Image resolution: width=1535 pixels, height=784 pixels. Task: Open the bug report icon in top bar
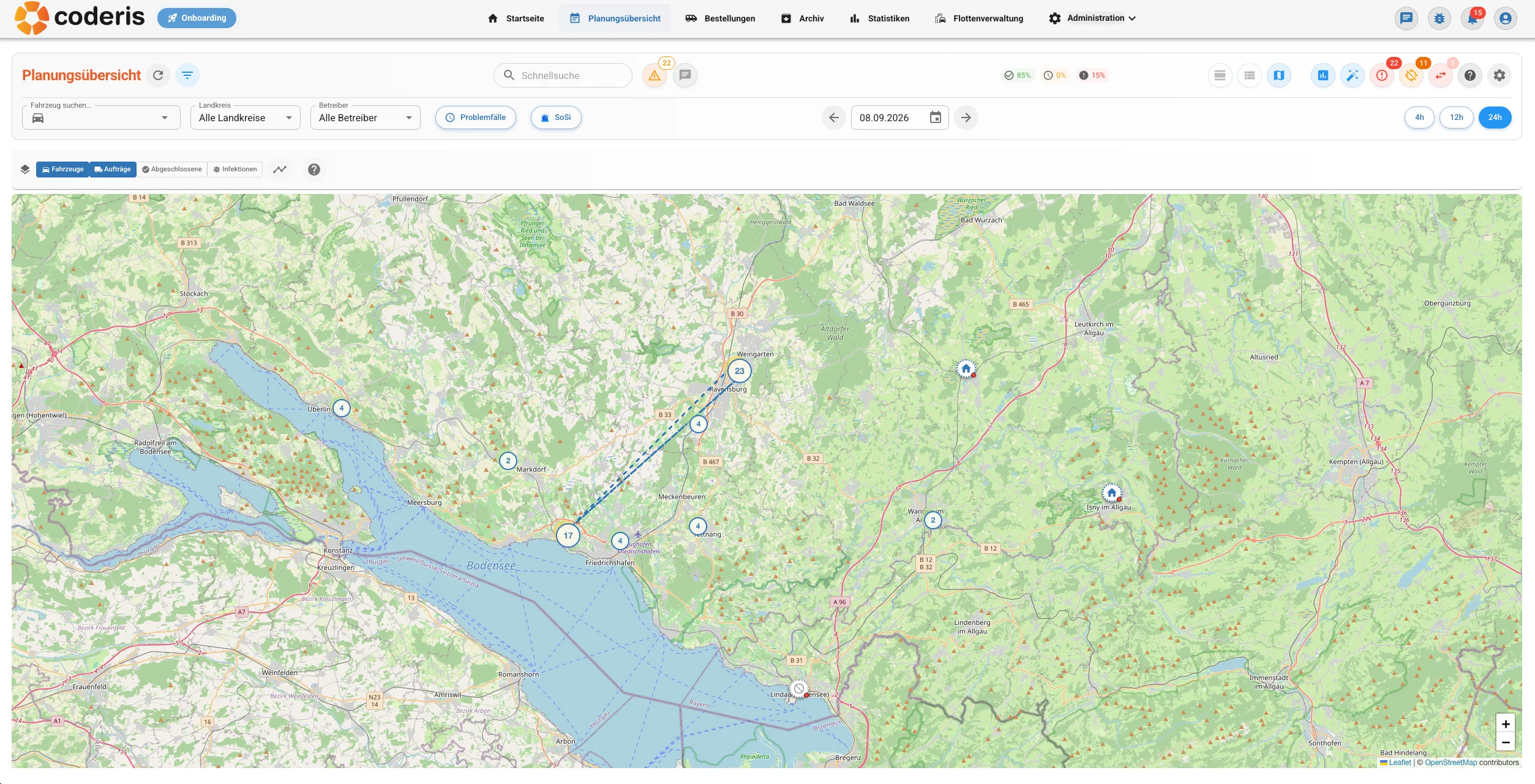point(1439,18)
